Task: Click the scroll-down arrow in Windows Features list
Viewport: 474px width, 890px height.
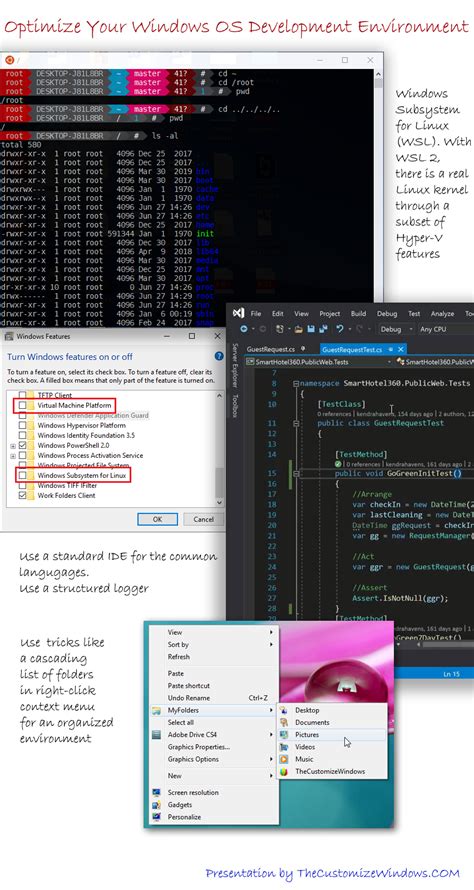Action: coord(219,502)
